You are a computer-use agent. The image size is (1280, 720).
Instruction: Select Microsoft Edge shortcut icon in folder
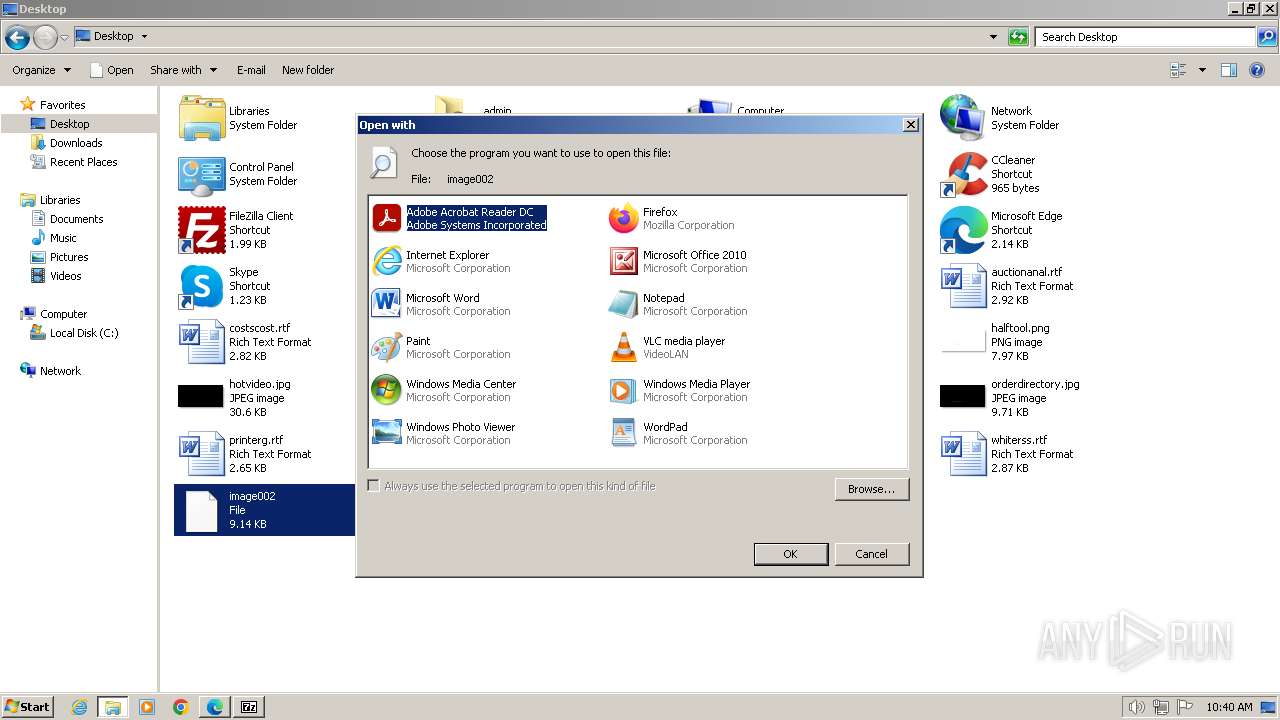point(963,230)
